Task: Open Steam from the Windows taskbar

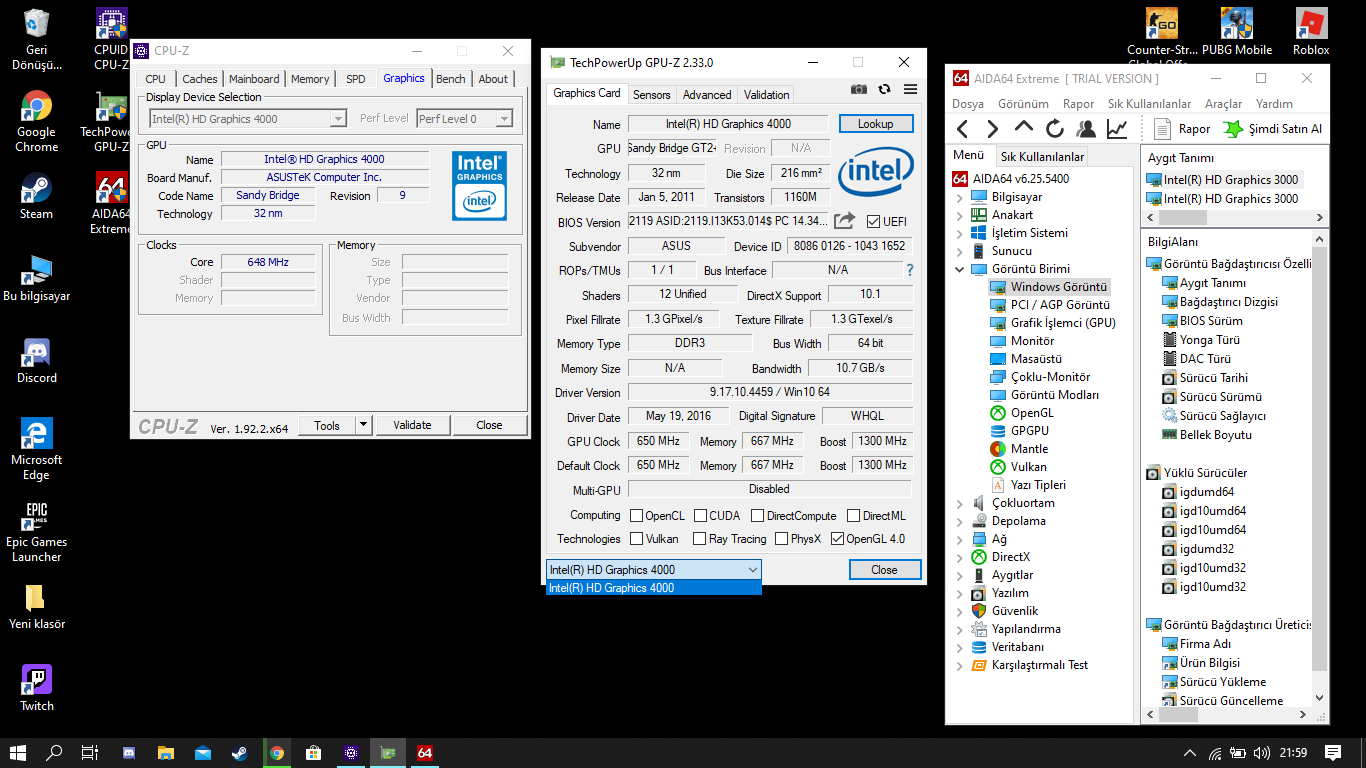Action: (x=240, y=753)
